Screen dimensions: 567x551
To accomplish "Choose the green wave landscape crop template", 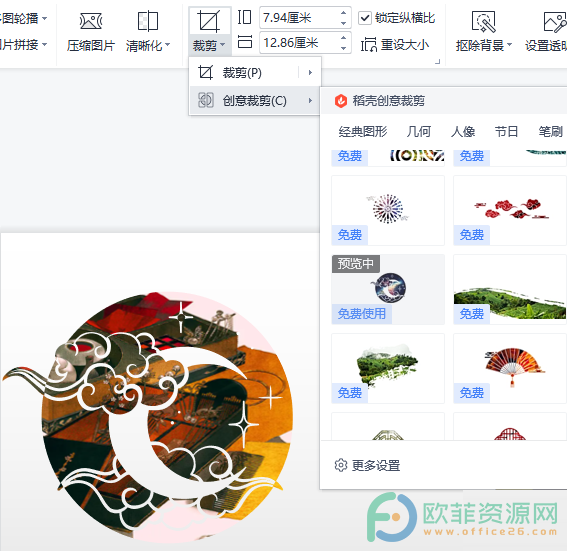I will [510, 289].
